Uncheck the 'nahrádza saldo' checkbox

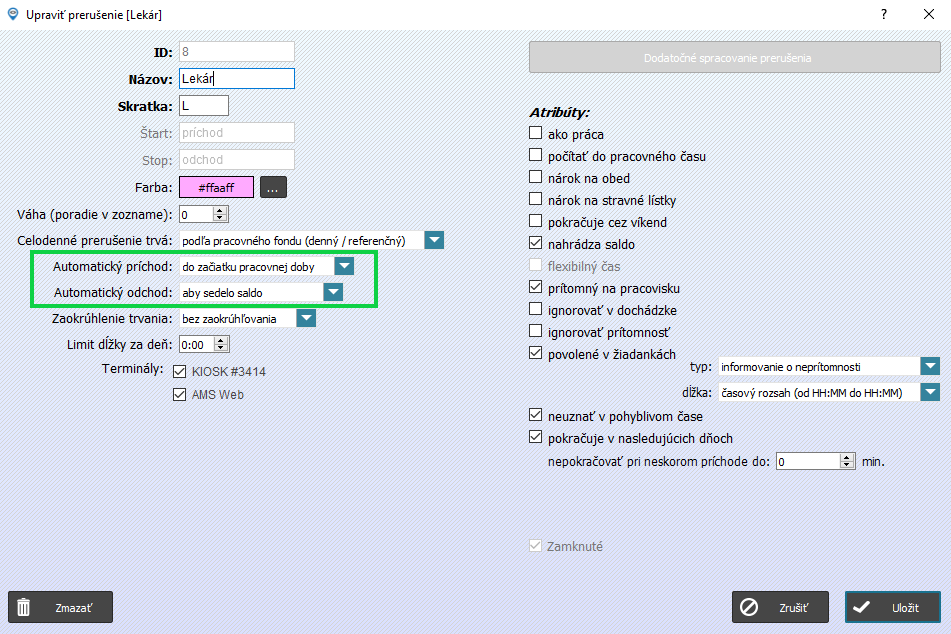tap(536, 243)
